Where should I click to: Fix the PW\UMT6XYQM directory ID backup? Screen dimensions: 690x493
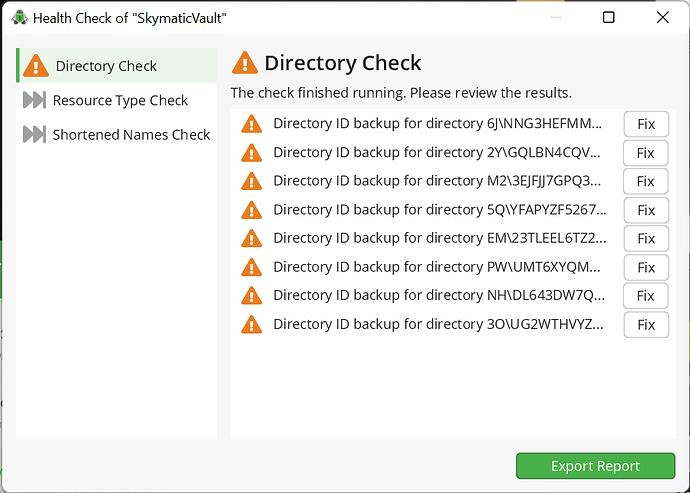[x=646, y=267]
